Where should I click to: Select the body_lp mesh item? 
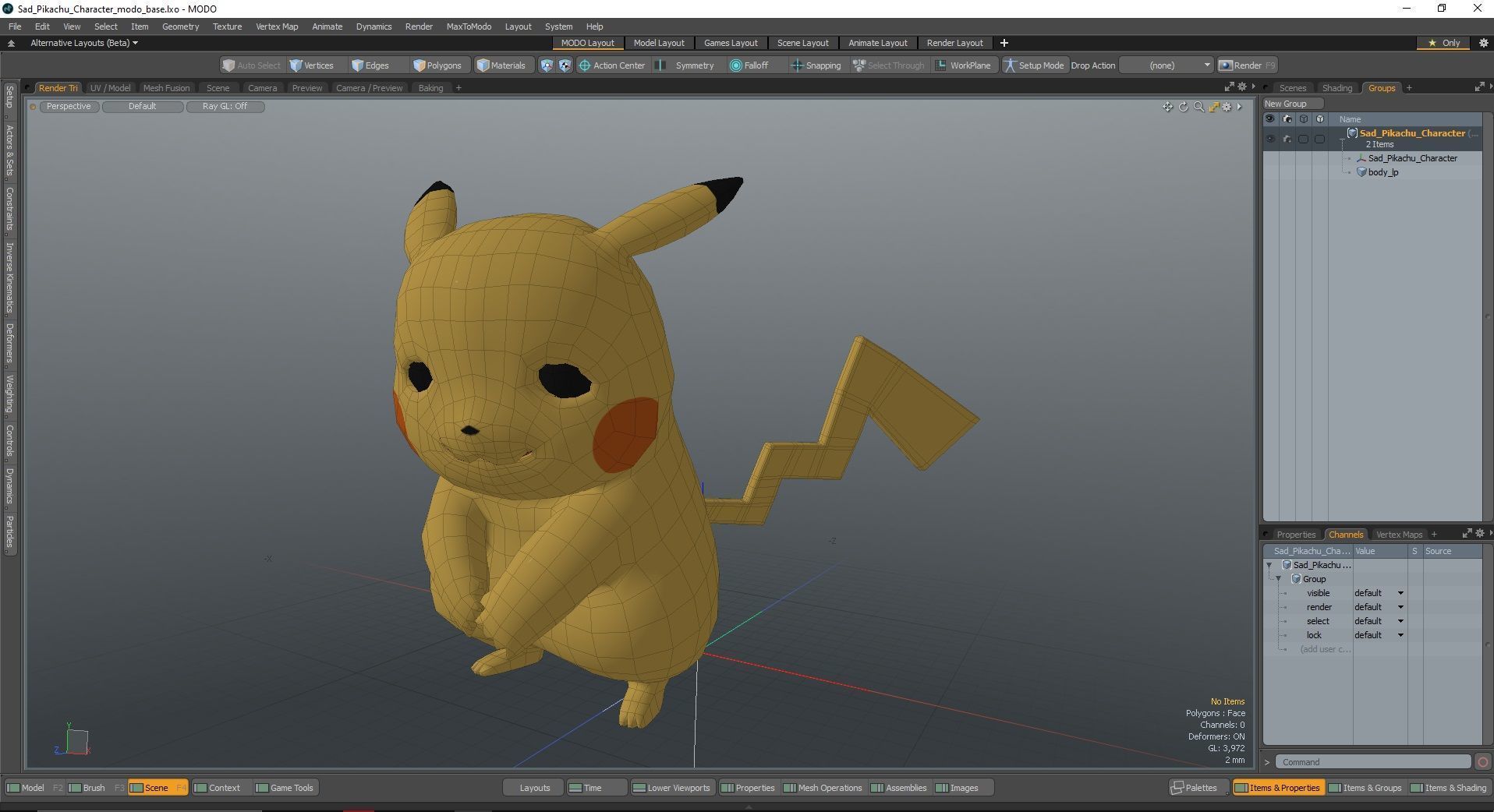coord(1382,172)
